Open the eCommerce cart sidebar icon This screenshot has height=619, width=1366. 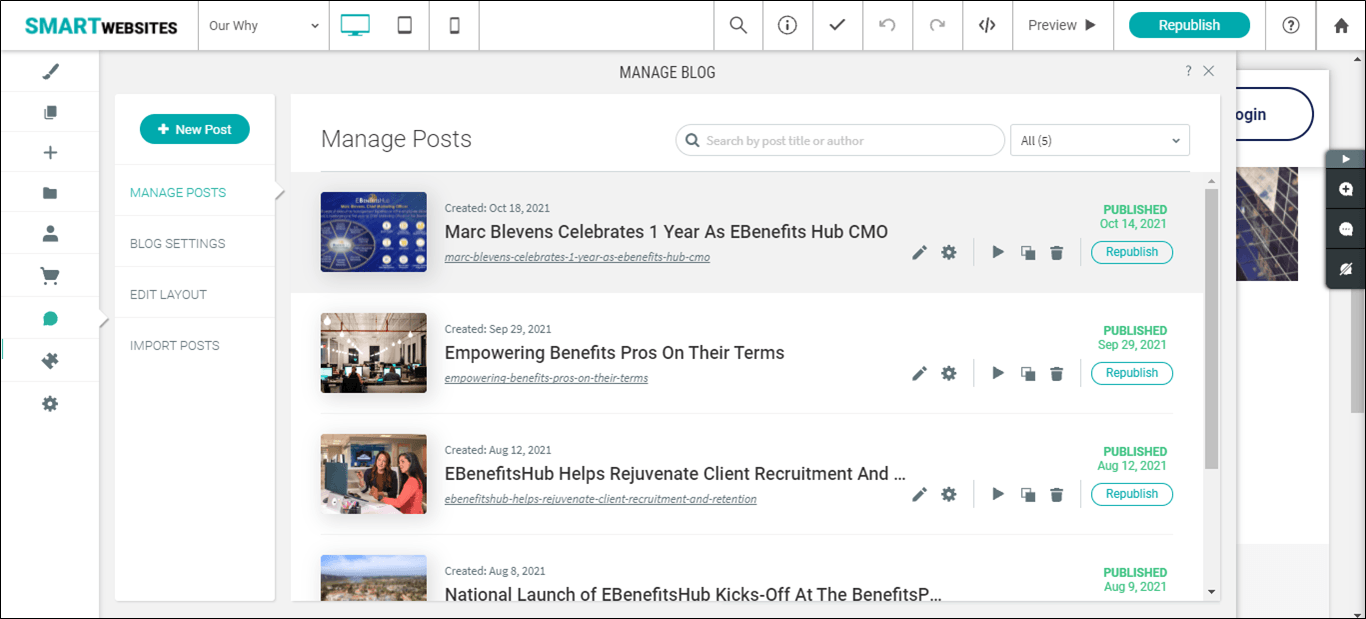[50, 275]
